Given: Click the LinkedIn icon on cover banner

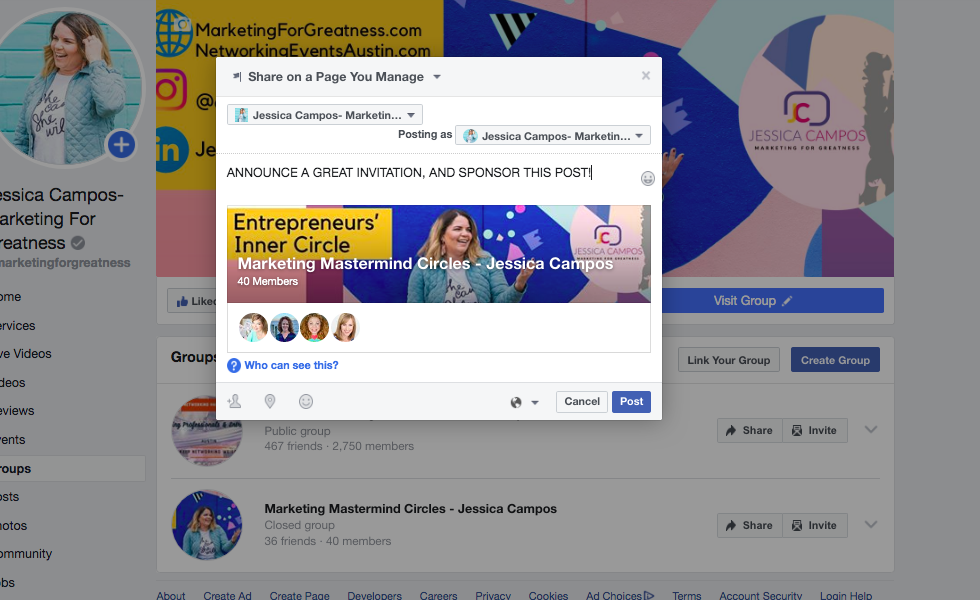Looking at the screenshot, I should click(171, 150).
